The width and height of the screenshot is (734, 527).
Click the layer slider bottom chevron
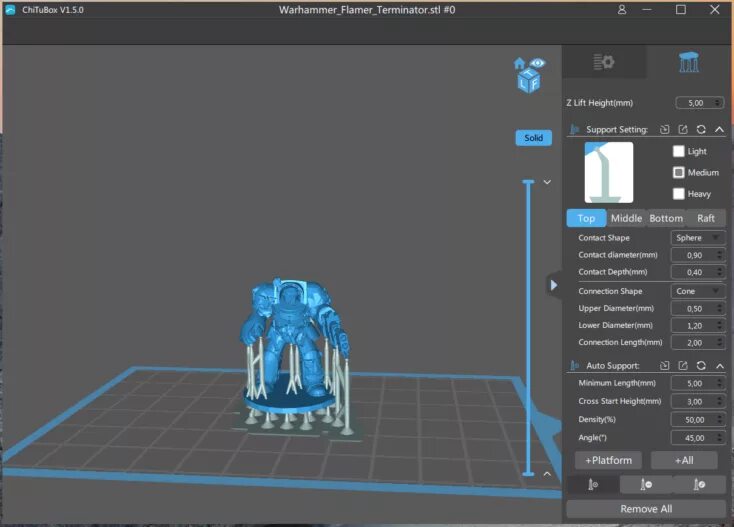pos(547,474)
